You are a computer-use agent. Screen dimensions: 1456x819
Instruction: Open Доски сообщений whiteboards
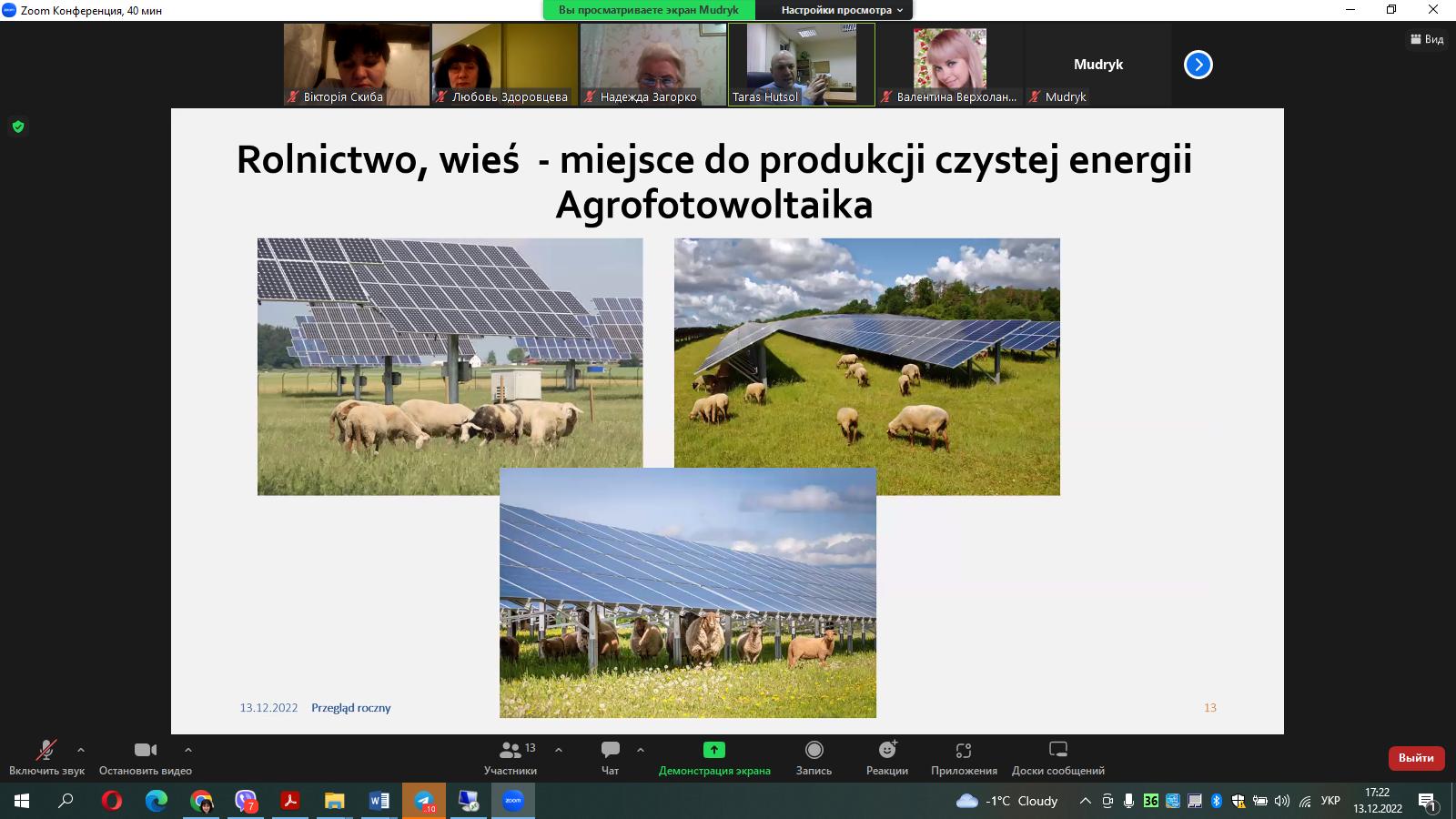[x=1058, y=758]
